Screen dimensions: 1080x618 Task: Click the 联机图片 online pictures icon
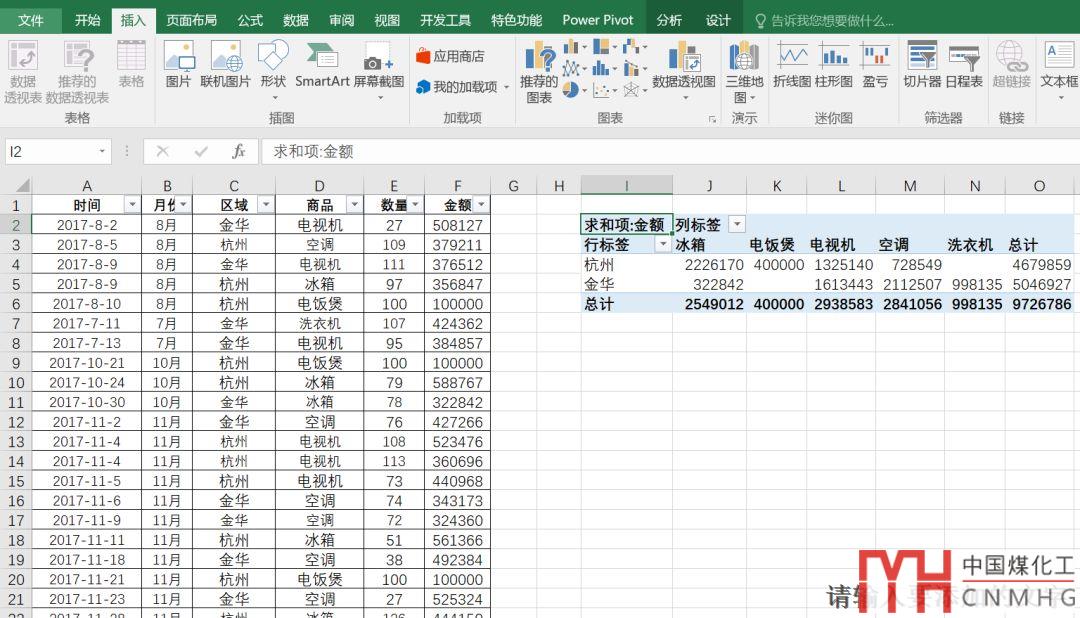click(x=226, y=66)
